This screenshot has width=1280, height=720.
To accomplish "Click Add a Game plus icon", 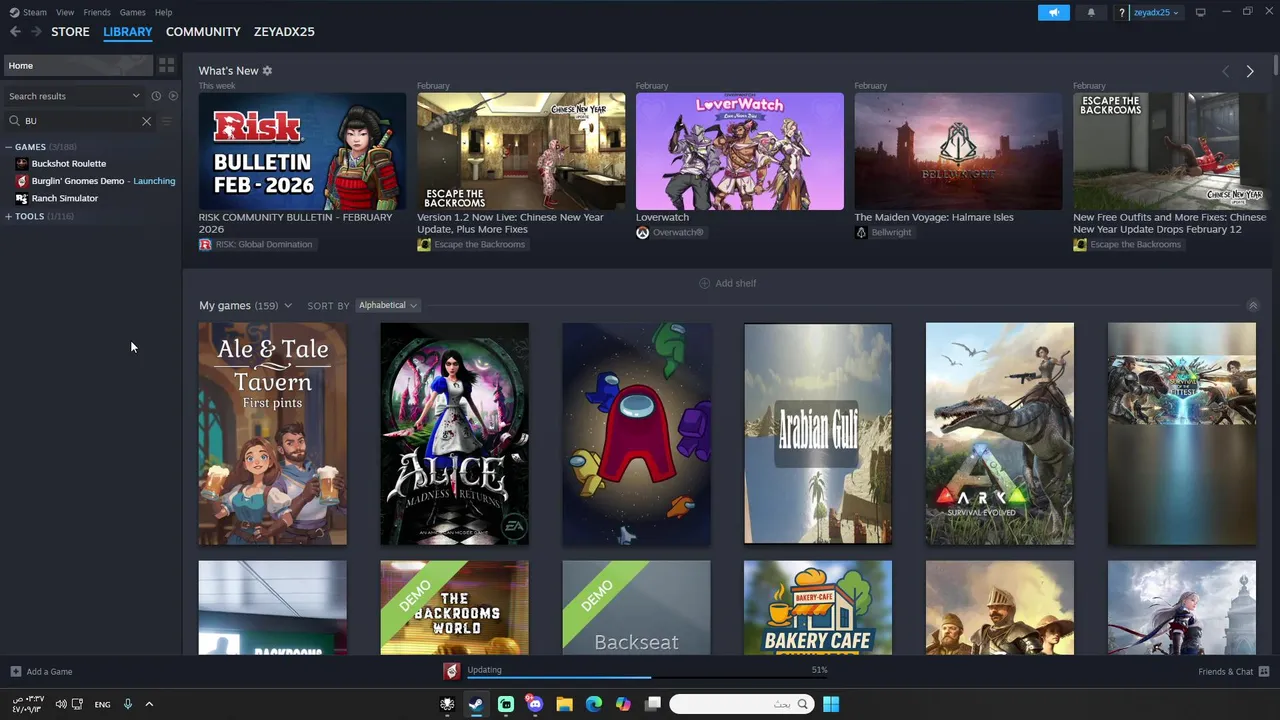I will (x=15, y=671).
